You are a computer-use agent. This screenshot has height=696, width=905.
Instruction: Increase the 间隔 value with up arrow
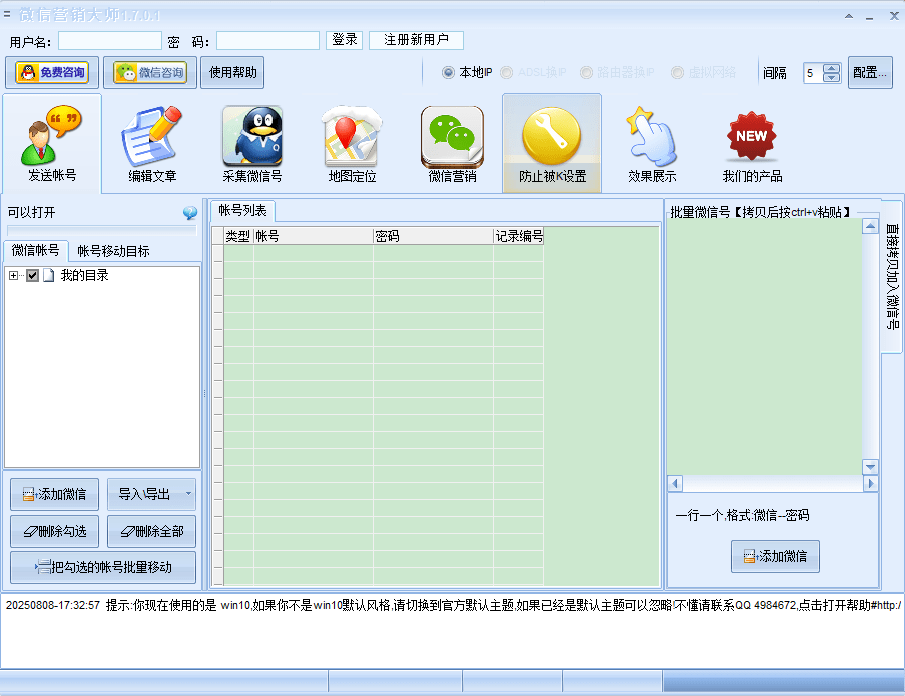(830, 67)
